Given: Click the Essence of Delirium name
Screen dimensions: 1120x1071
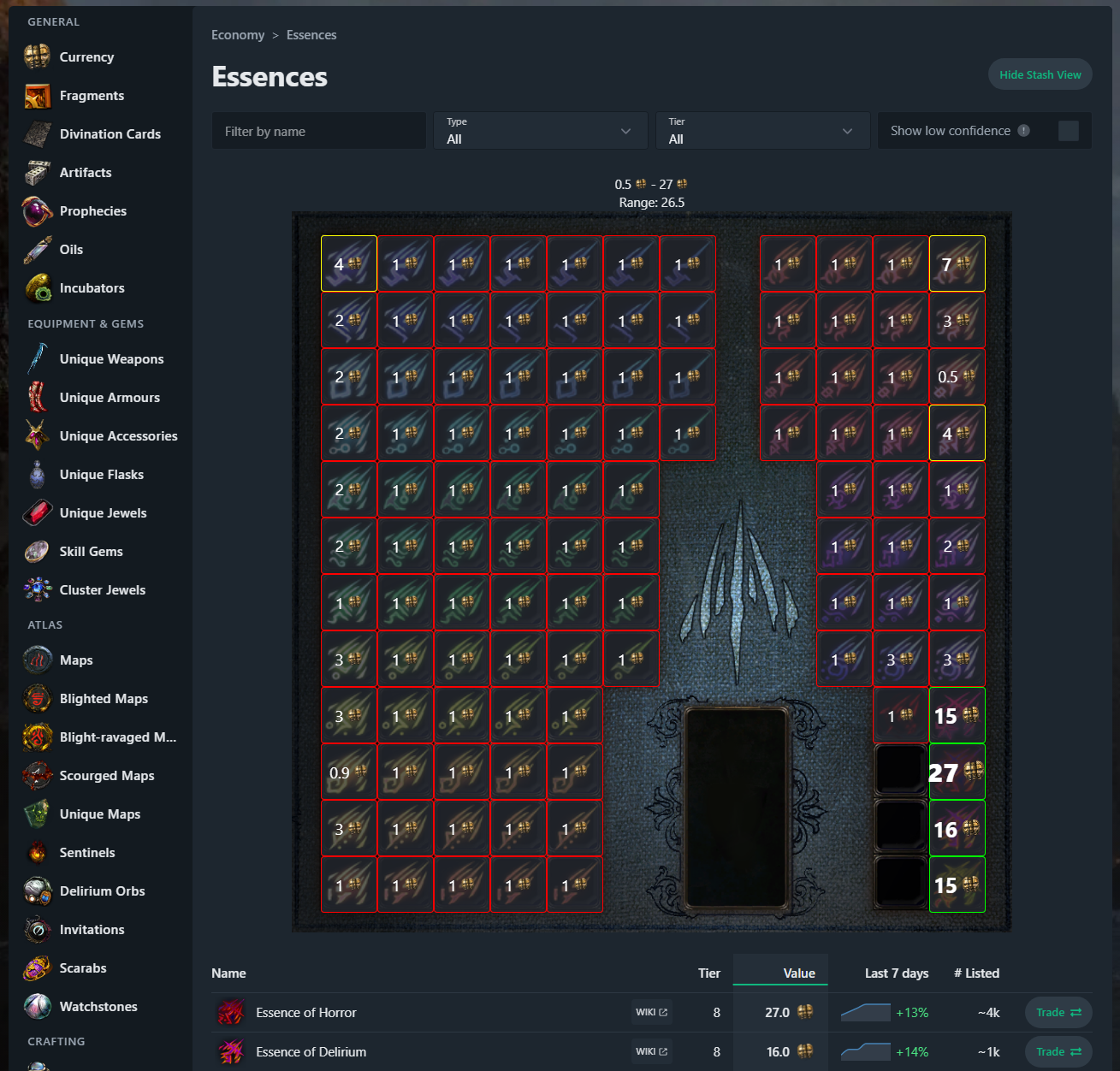Looking at the screenshot, I should (311, 1051).
